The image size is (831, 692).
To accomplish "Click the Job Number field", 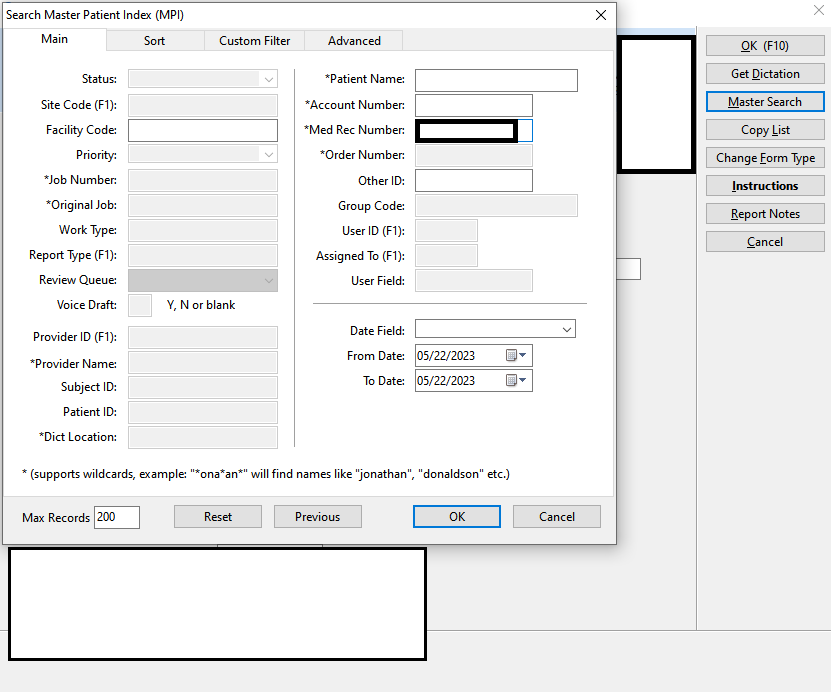I will click(x=202, y=181).
